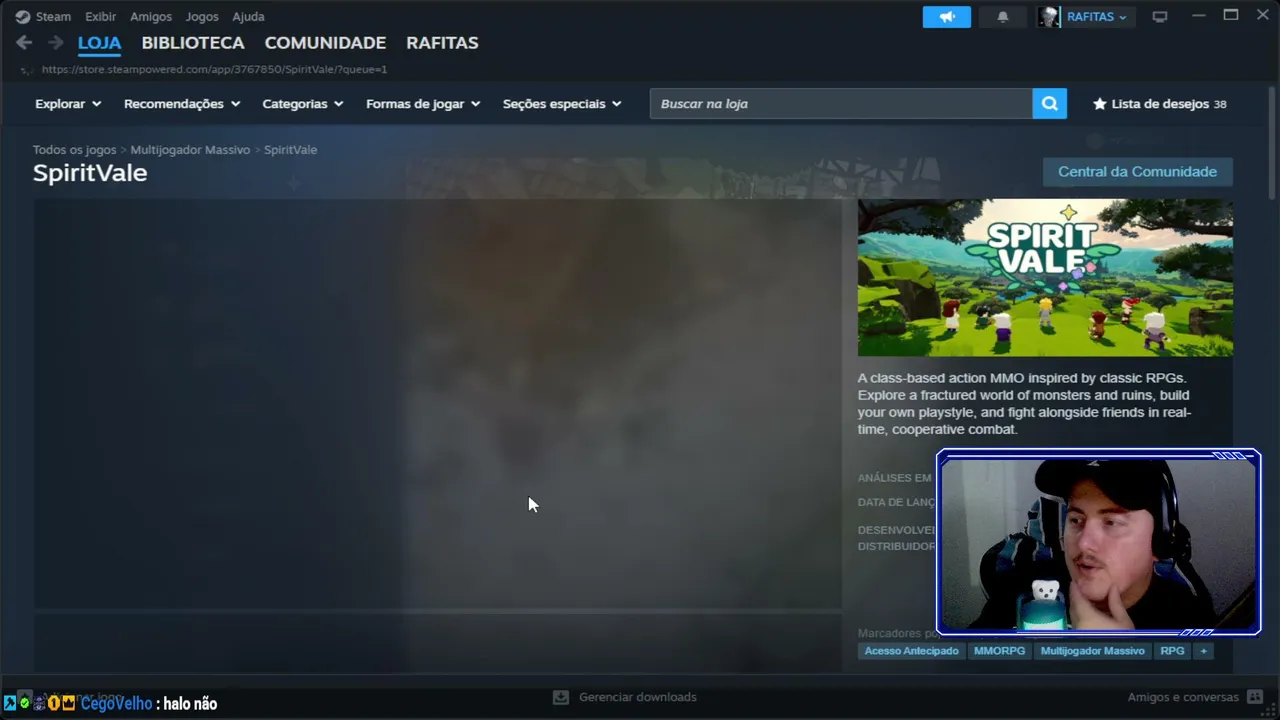Image resolution: width=1280 pixels, height=720 pixels.
Task: Expand the Explorar dropdown
Action: click(68, 104)
